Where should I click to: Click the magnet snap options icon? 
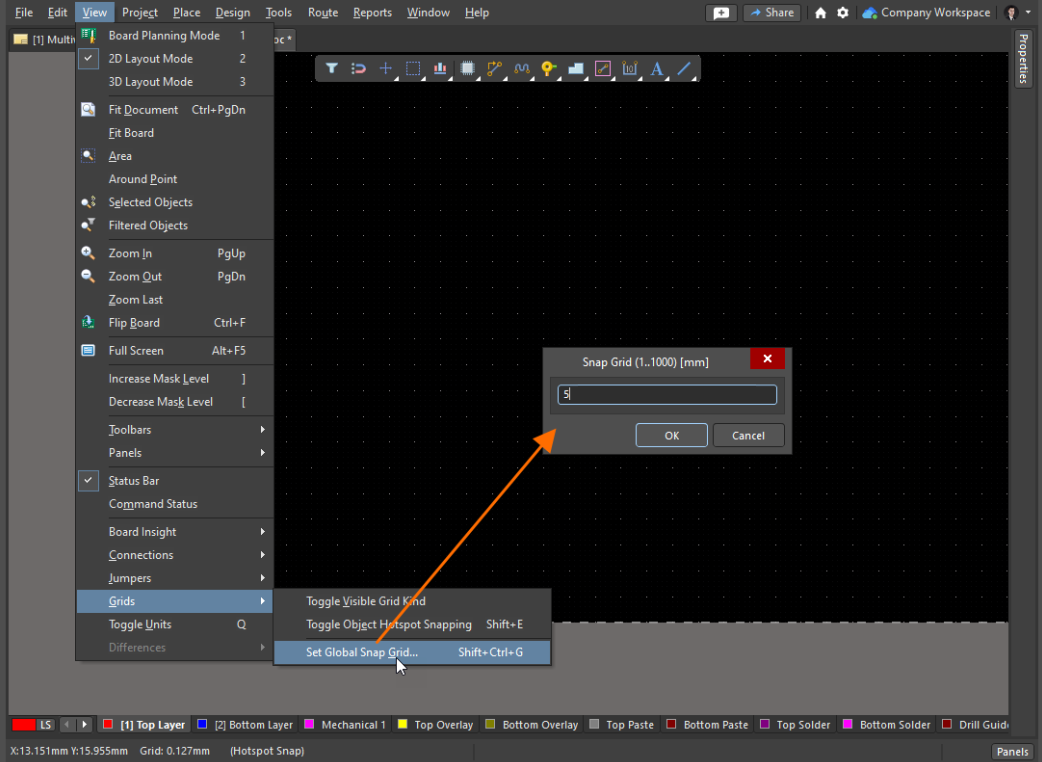[359, 69]
